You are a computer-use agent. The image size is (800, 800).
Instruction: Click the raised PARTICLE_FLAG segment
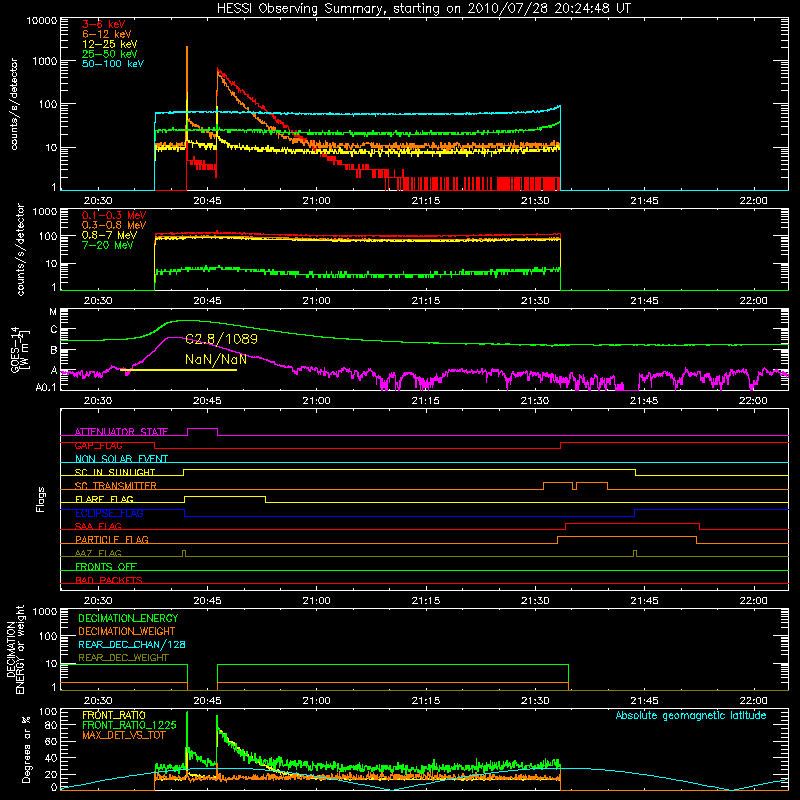pos(627,537)
